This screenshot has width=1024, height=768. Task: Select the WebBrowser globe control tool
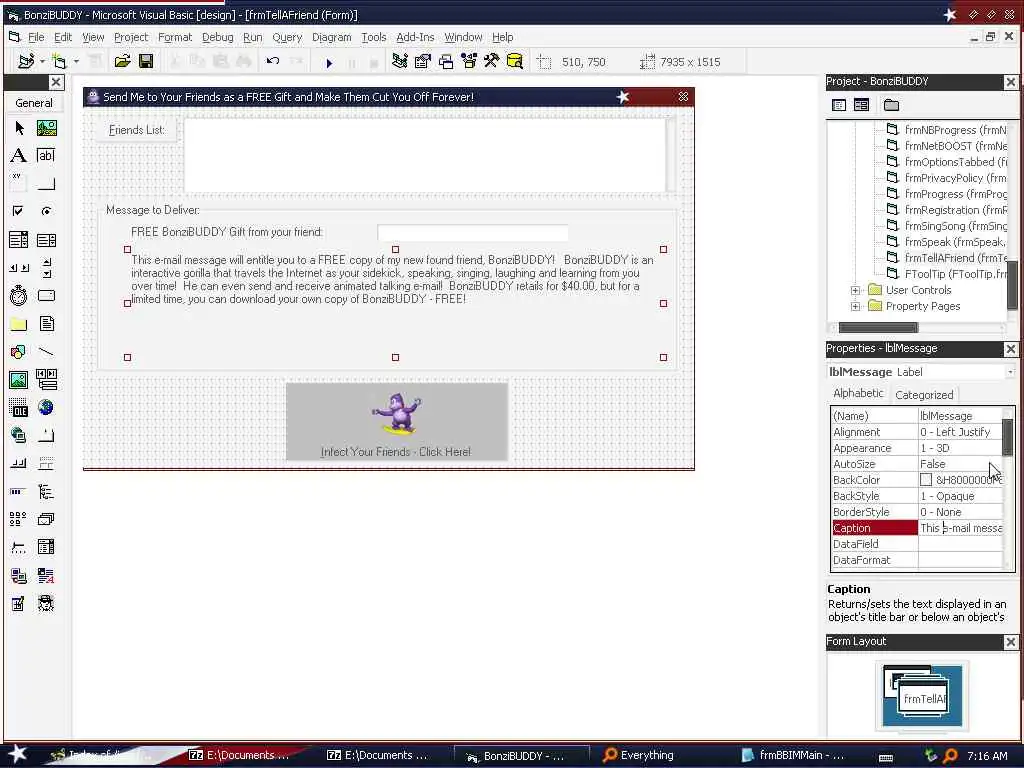coord(46,408)
